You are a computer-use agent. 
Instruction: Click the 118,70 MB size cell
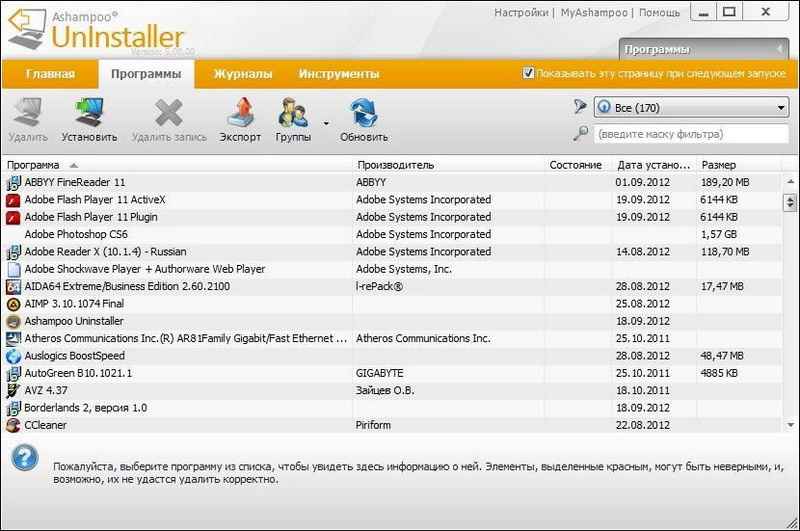pyautogui.click(x=724, y=251)
